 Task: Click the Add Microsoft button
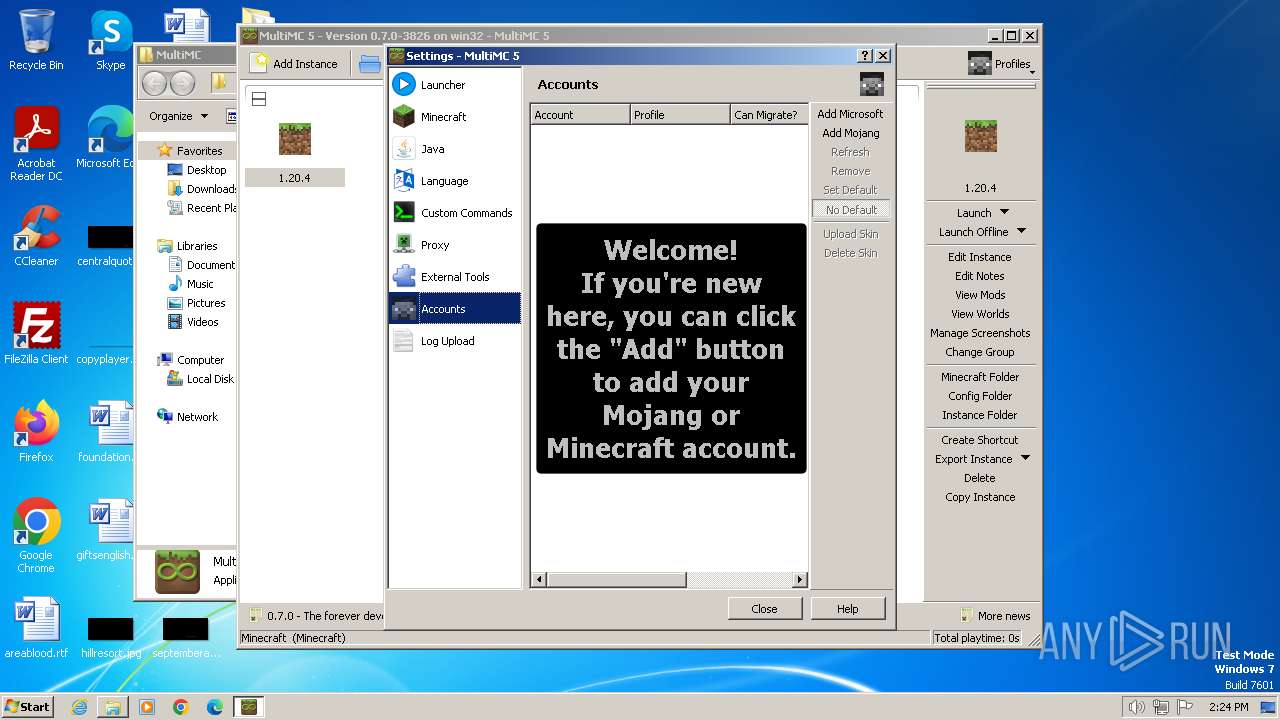850,114
